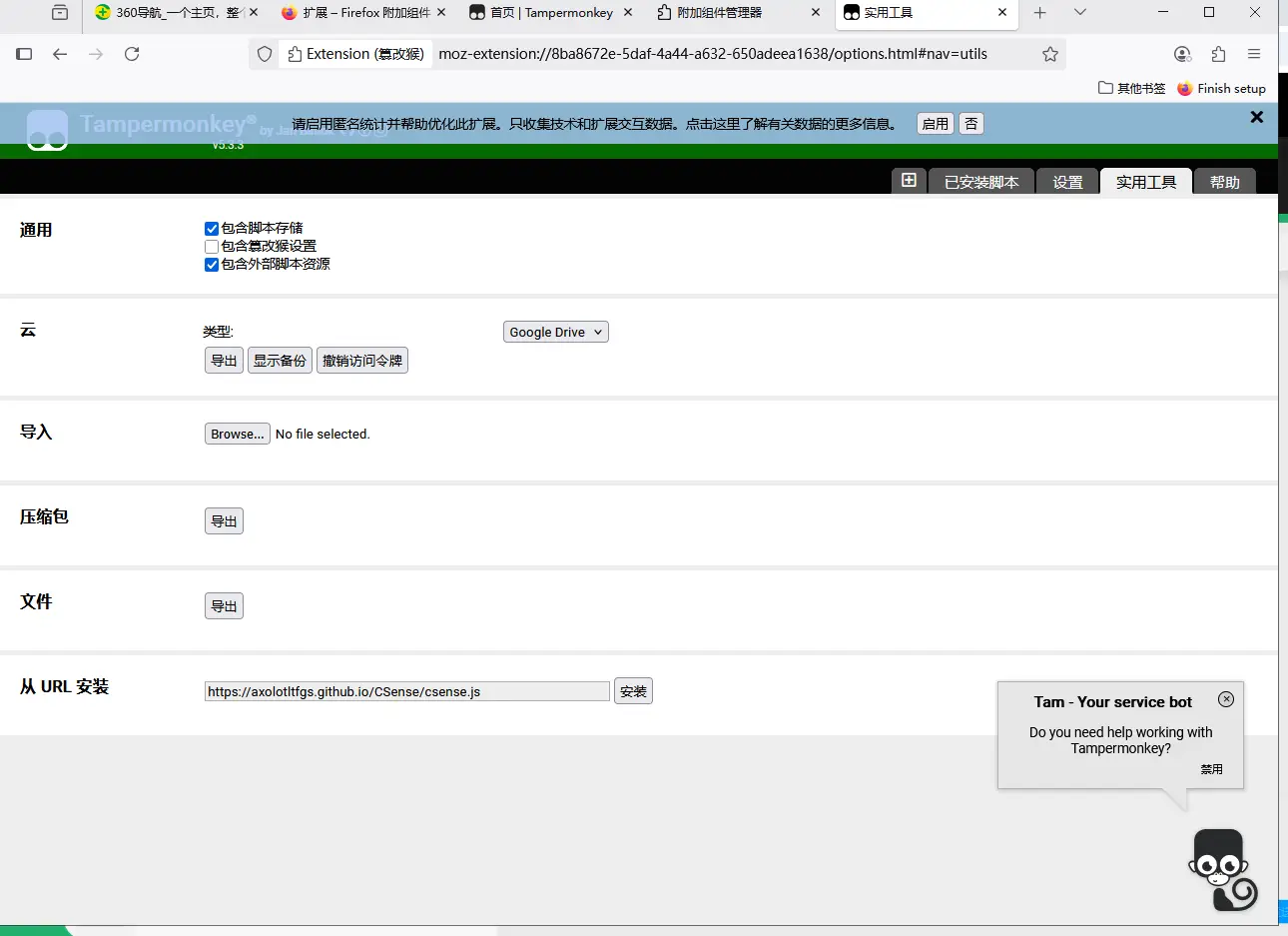Go back with browser back arrow
The image size is (1288, 936).
(x=60, y=54)
